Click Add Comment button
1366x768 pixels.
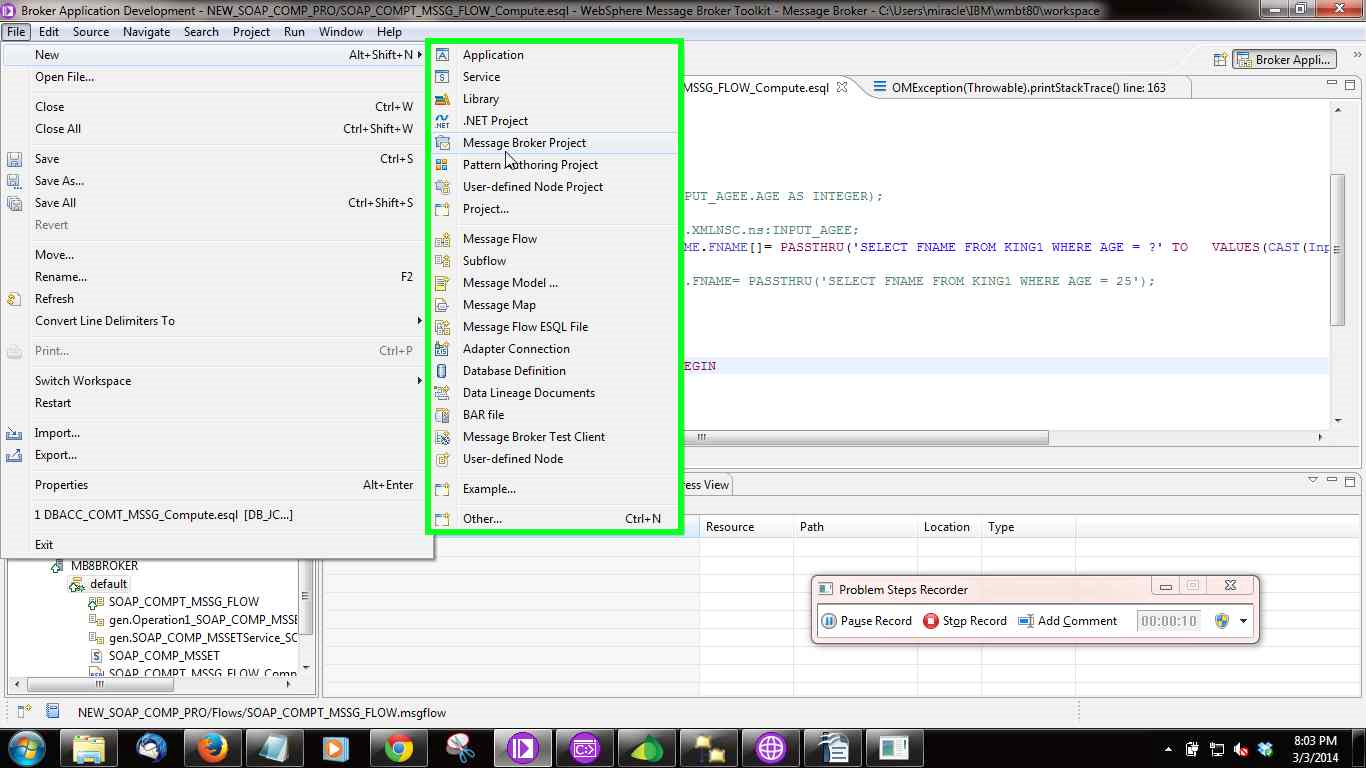[x=1068, y=621]
